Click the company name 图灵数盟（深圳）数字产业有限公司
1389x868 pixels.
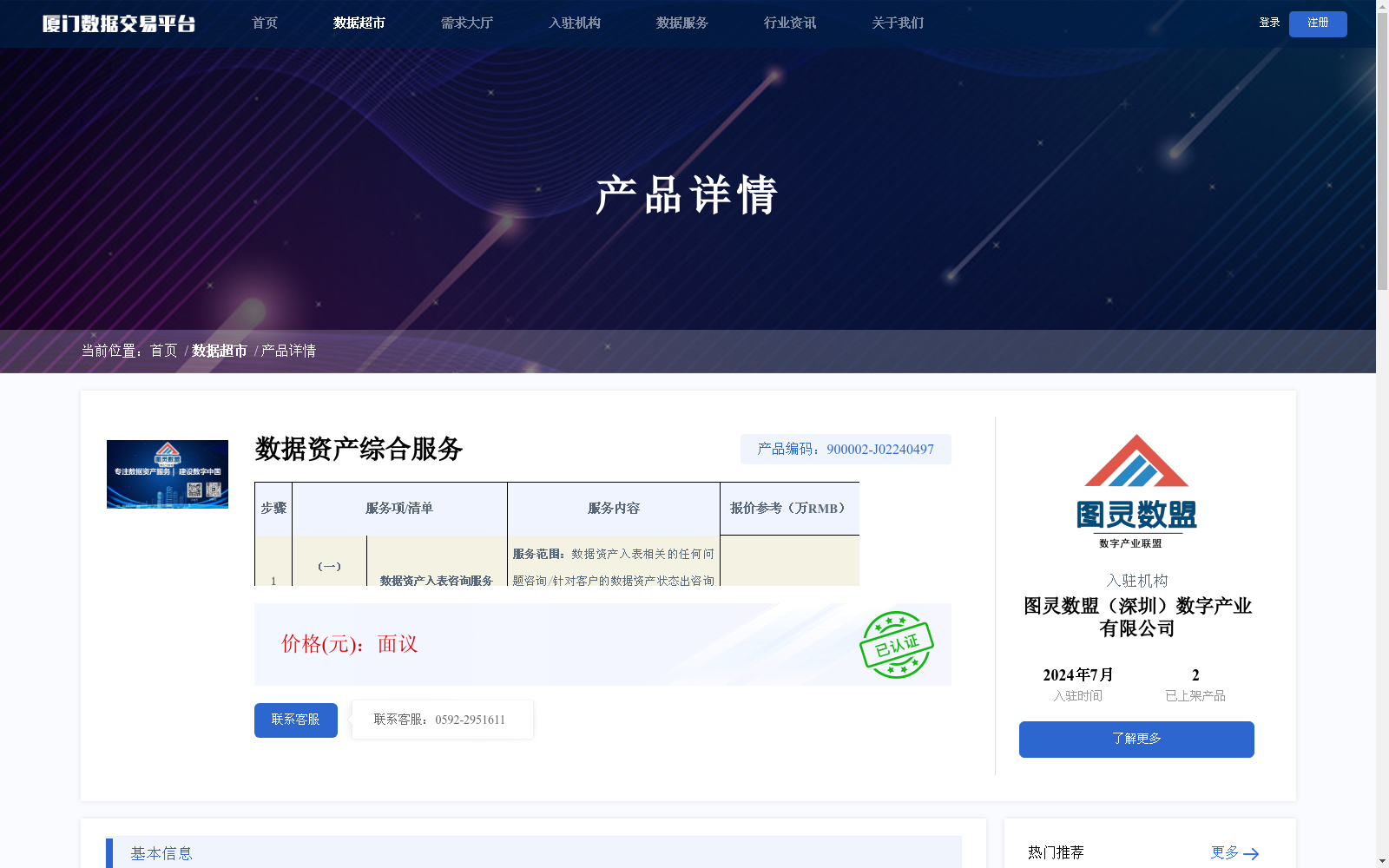point(1137,617)
